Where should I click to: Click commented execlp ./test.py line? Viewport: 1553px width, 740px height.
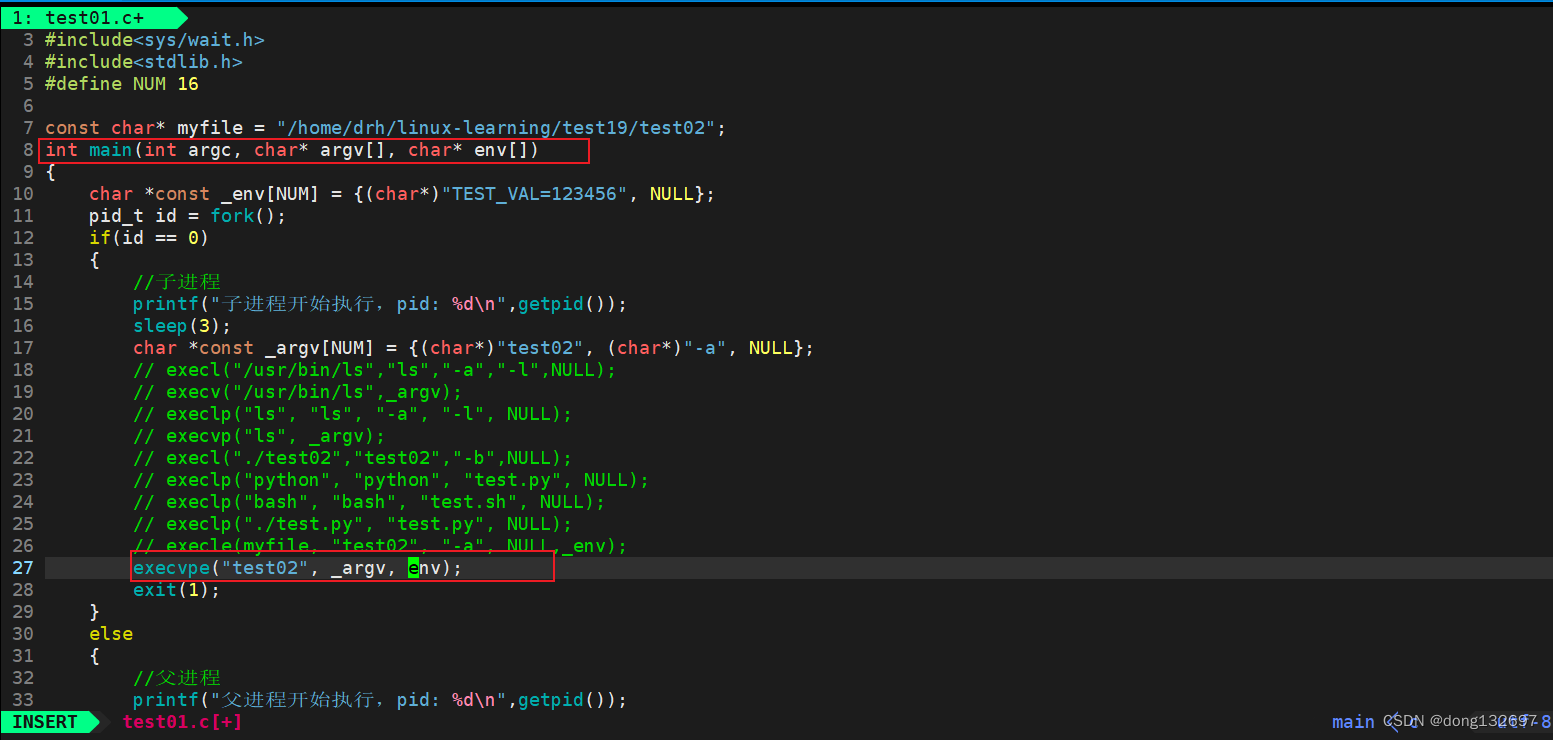353,524
